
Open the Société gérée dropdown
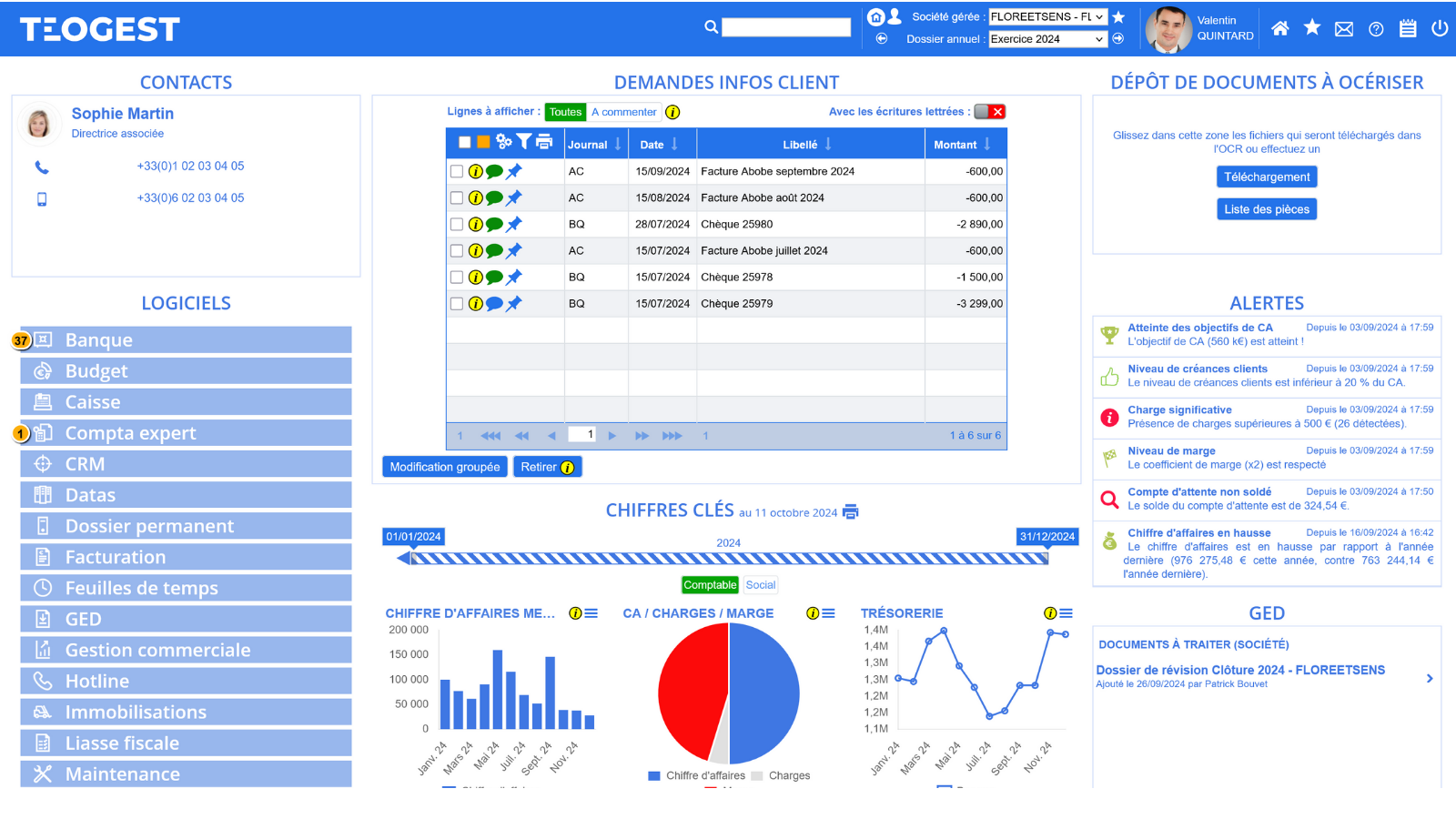[1046, 16]
